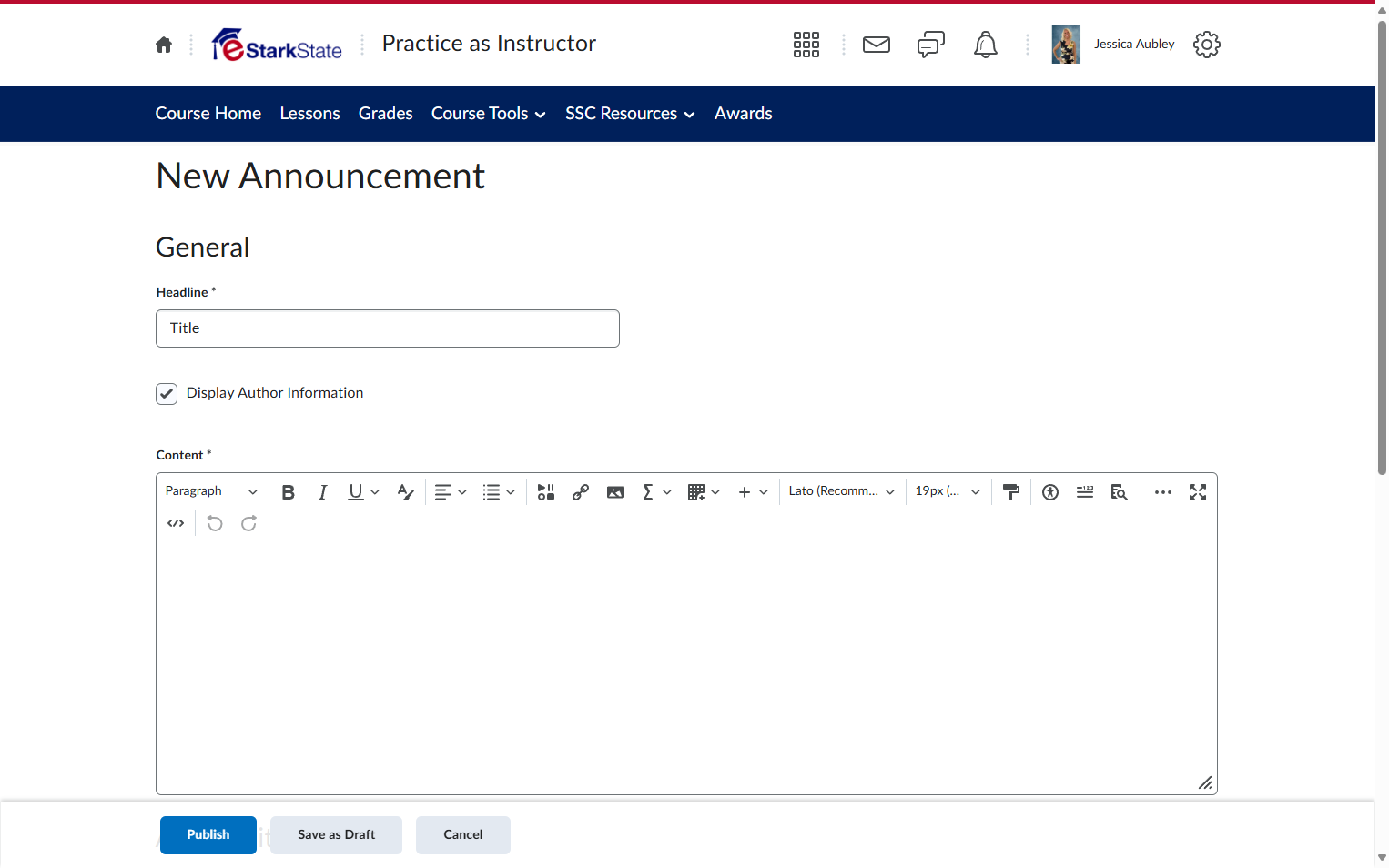Open the message alerts envelope icon
Image resolution: width=1389 pixels, height=868 pixels.
tap(877, 45)
